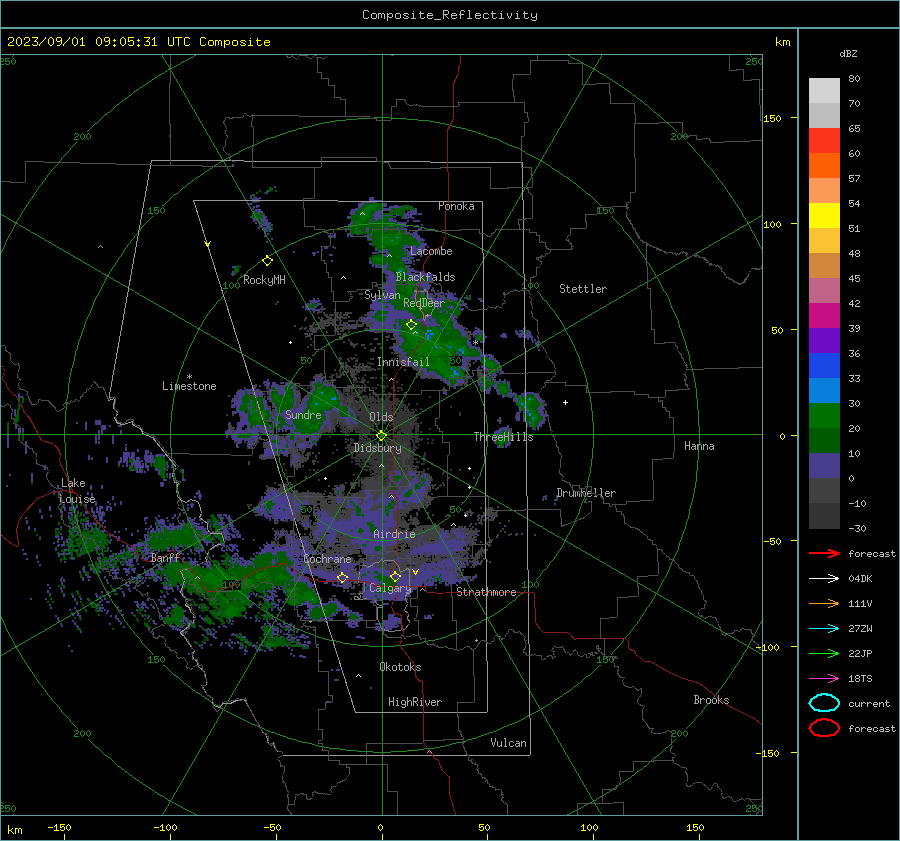900x841 pixels.
Task: Click the yellow diamond marker above Calgary
Action: pos(395,576)
